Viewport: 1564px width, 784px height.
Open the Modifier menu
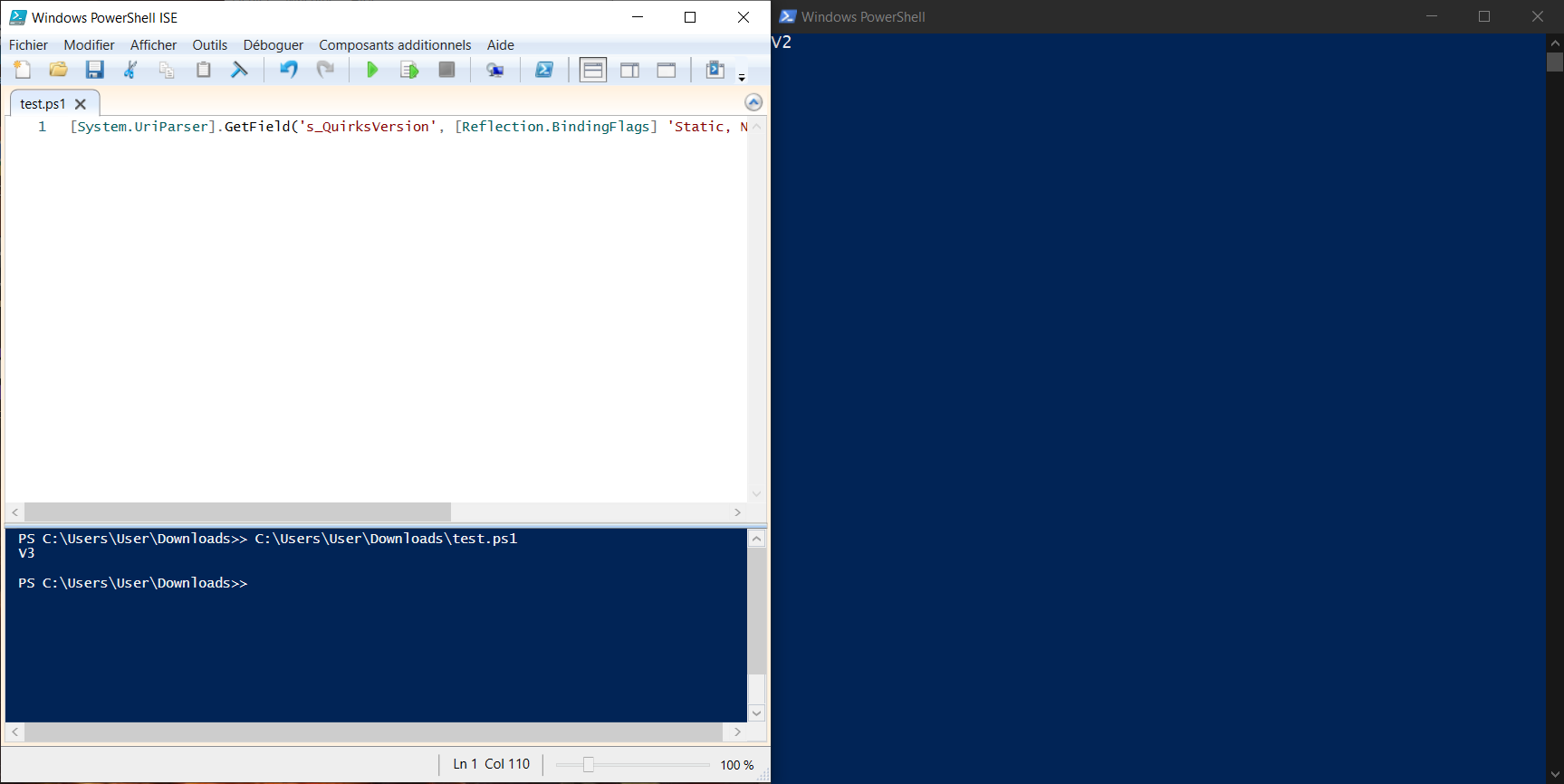89,45
